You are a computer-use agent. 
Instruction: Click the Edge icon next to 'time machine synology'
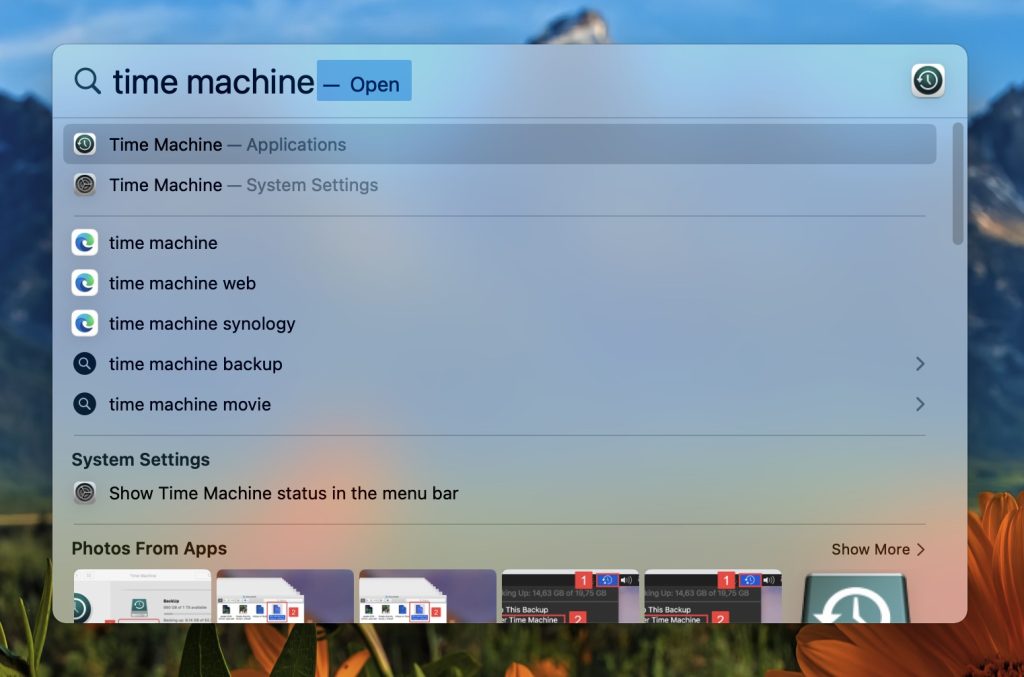84,323
